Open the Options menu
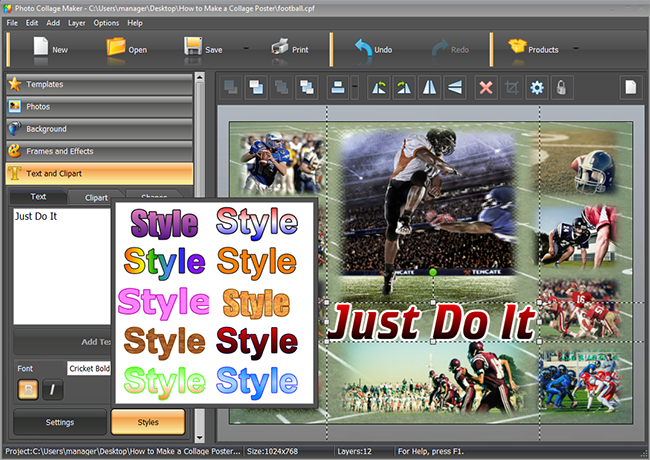Viewport: 650px width, 460px height. coord(106,23)
